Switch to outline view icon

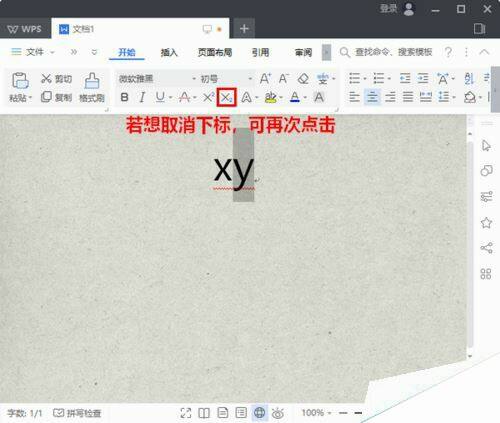click(x=241, y=413)
